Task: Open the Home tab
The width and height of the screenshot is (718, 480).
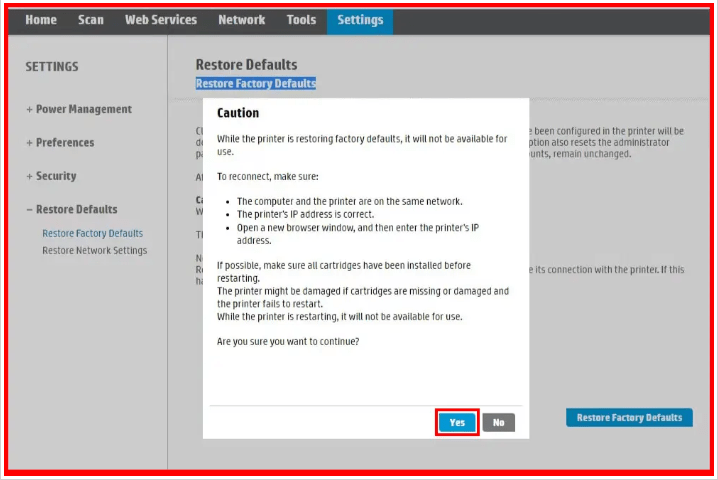Action: coord(41,20)
